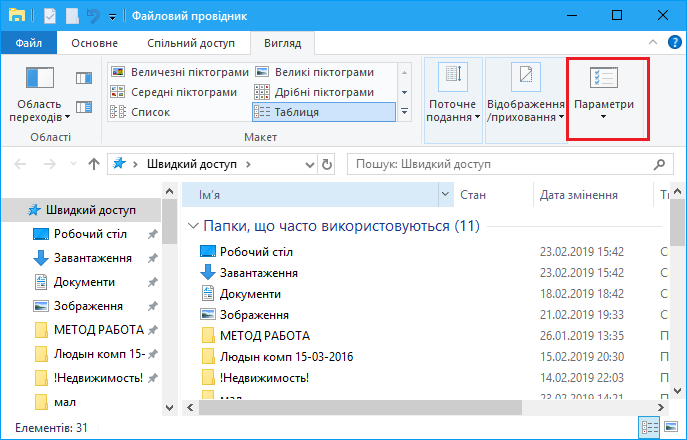
Task: Select Людын комп 15- in navigation pane
Action: (x=81, y=354)
